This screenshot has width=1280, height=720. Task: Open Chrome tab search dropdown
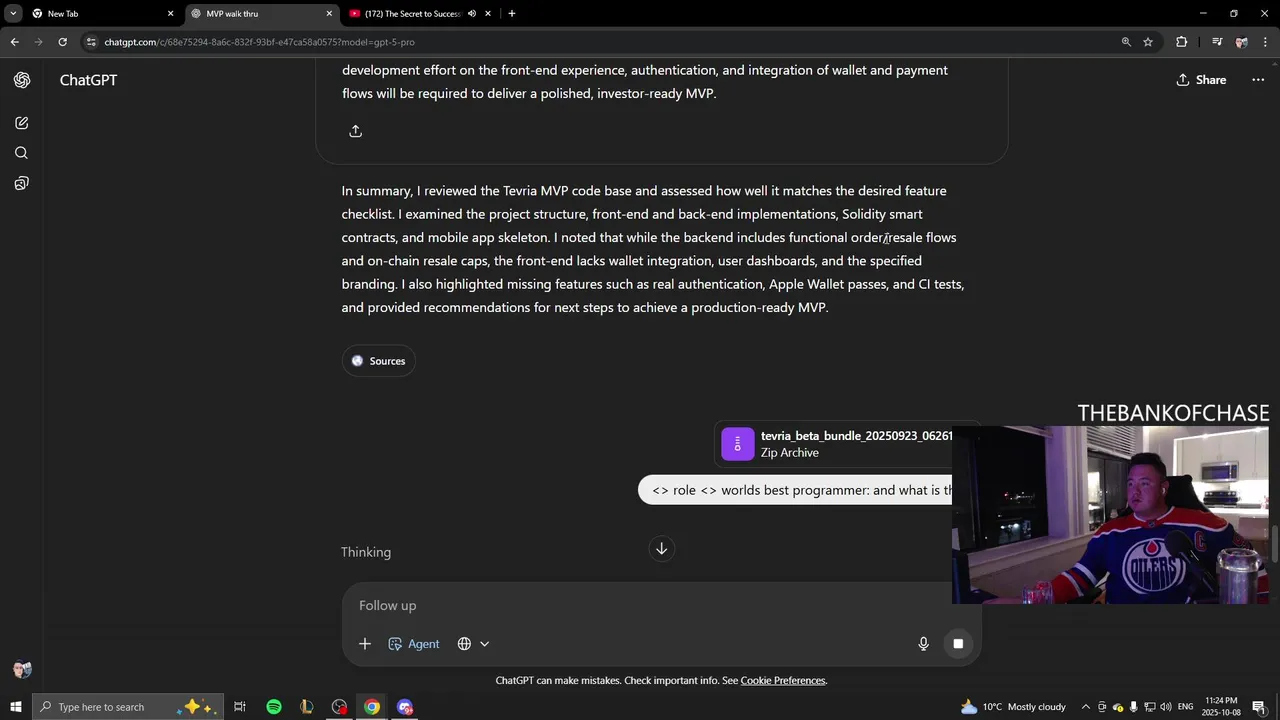pos(13,14)
